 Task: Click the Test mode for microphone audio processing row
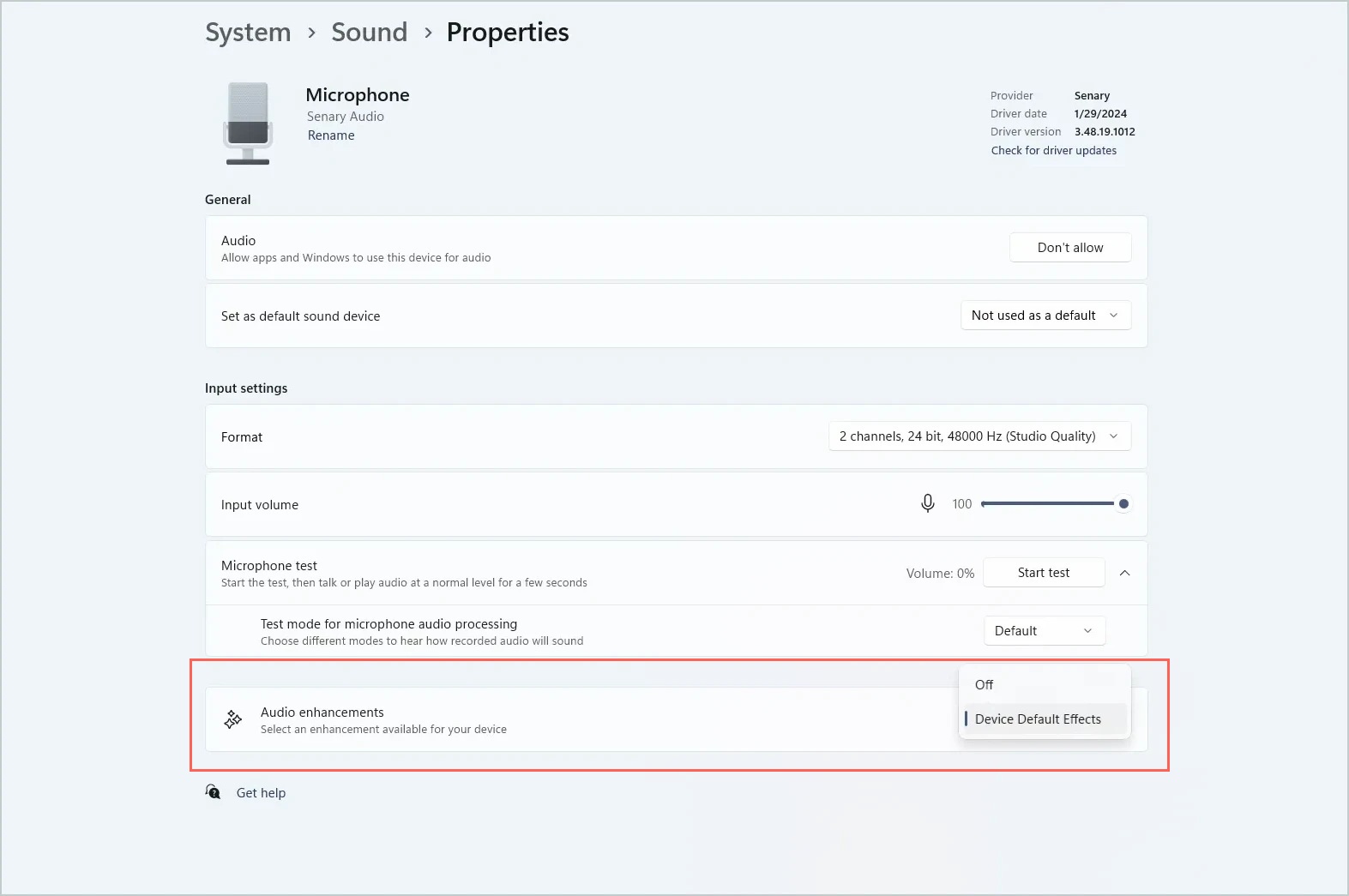(x=388, y=624)
